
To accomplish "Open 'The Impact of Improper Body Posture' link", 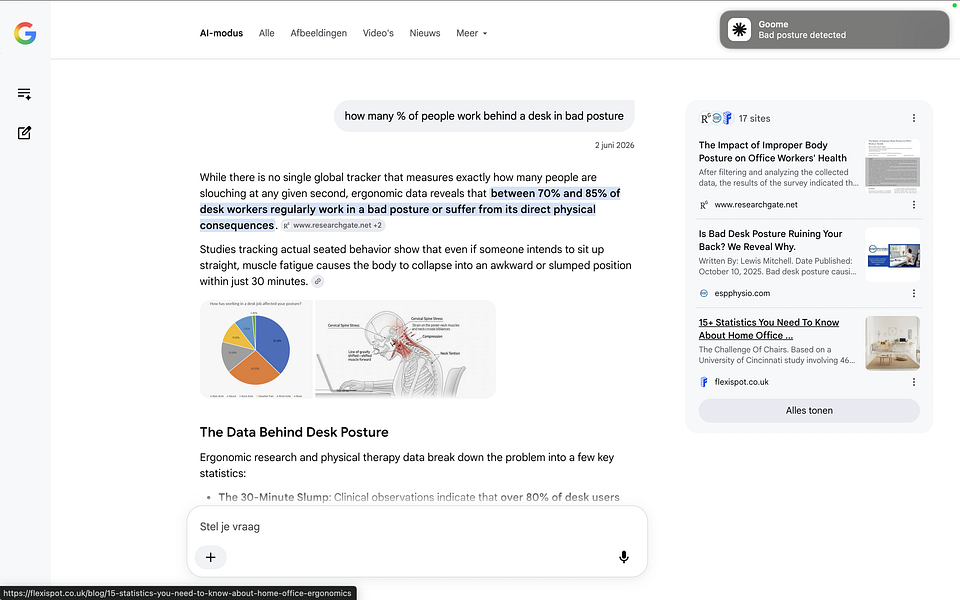I will (x=773, y=151).
